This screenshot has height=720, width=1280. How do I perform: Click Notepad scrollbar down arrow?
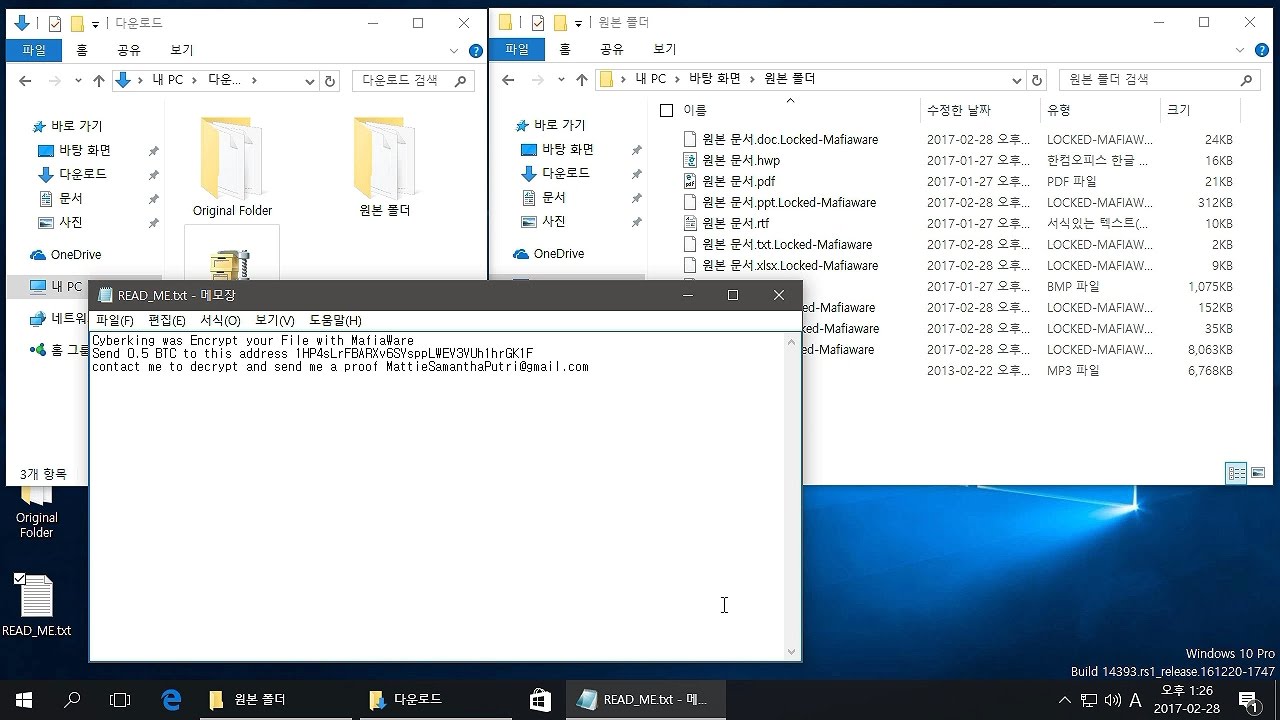pyautogui.click(x=792, y=652)
